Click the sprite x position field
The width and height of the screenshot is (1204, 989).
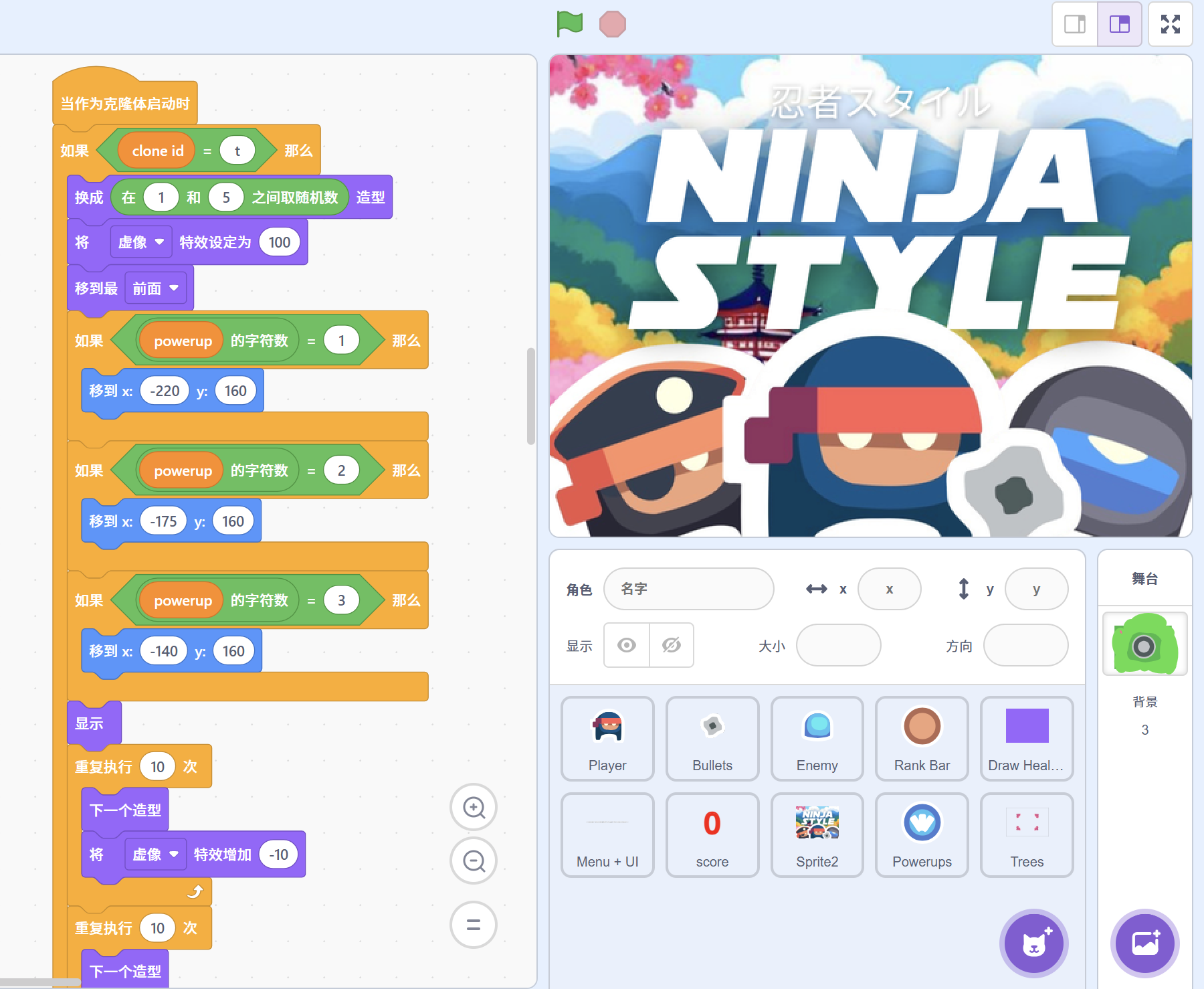[890, 589]
